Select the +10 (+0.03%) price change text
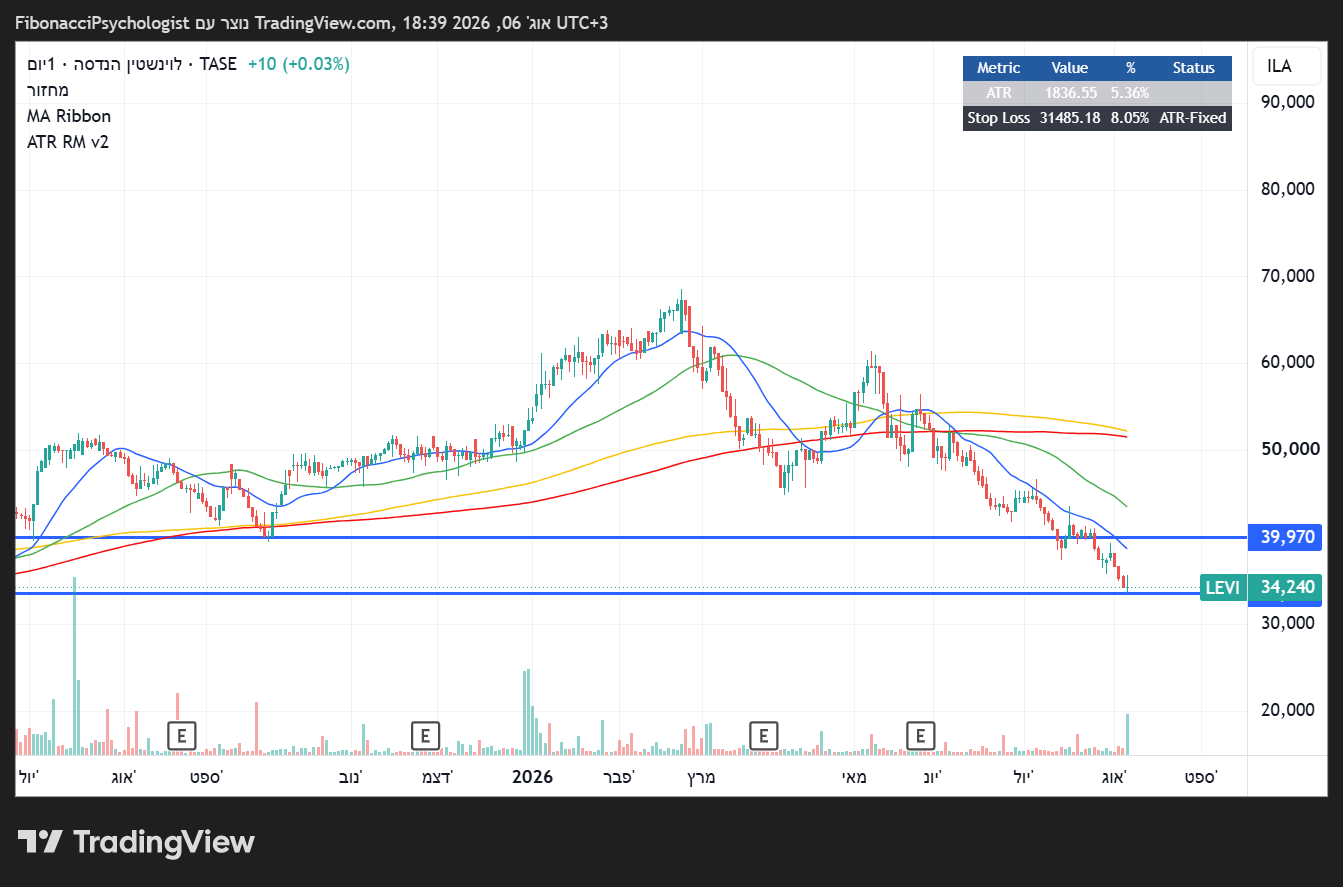The image size is (1343, 887). click(x=299, y=64)
